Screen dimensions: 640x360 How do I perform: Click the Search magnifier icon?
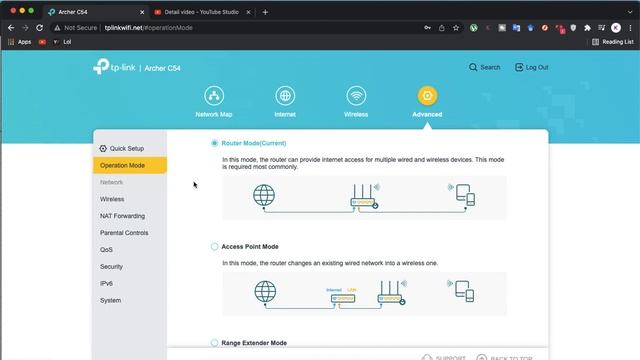point(473,67)
